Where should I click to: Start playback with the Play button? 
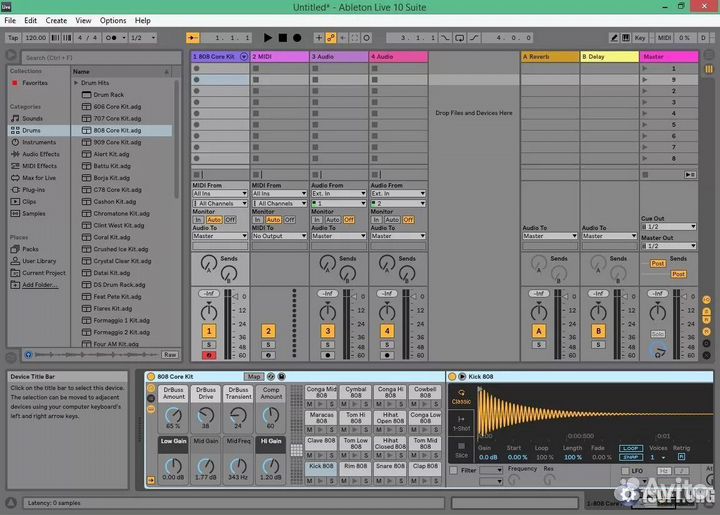(x=268, y=38)
